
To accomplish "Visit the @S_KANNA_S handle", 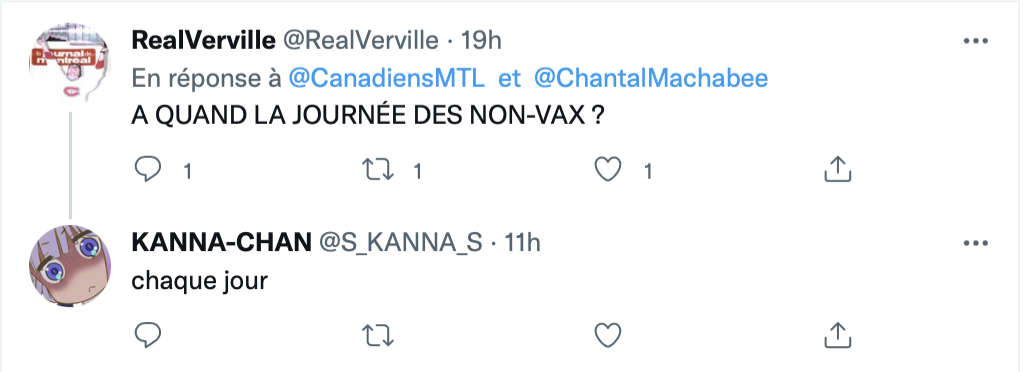I will pyautogui.click(x=400, y=243).
